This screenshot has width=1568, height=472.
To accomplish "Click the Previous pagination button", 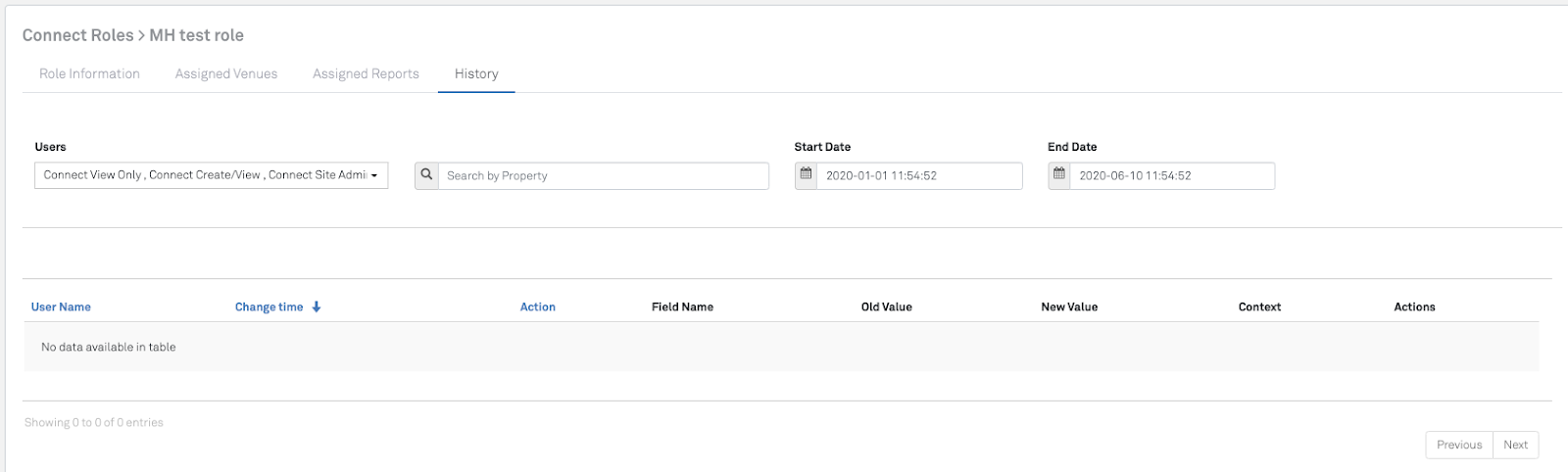I will (x=1458, y=445).
